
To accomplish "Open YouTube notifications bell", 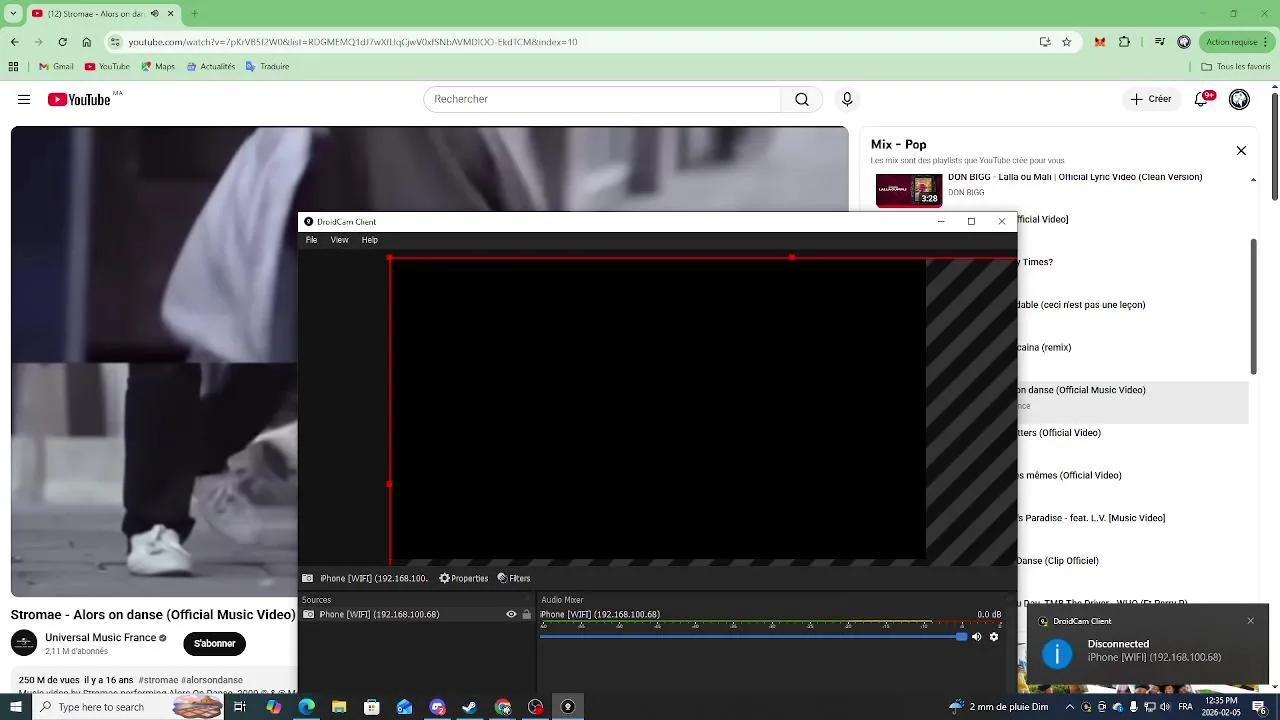I will coord(1203,99).
